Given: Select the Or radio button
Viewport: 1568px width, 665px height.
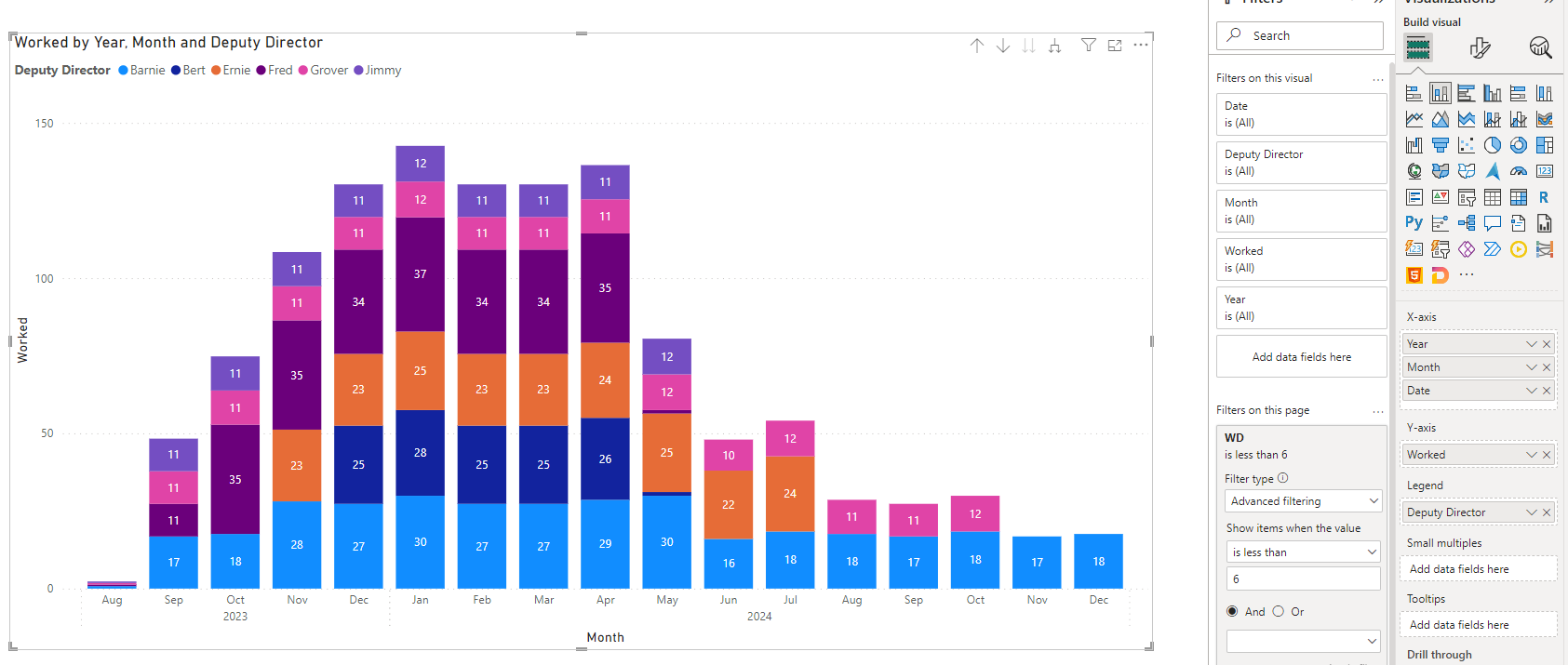Looking at the screenshot, I should (1279, 611).
